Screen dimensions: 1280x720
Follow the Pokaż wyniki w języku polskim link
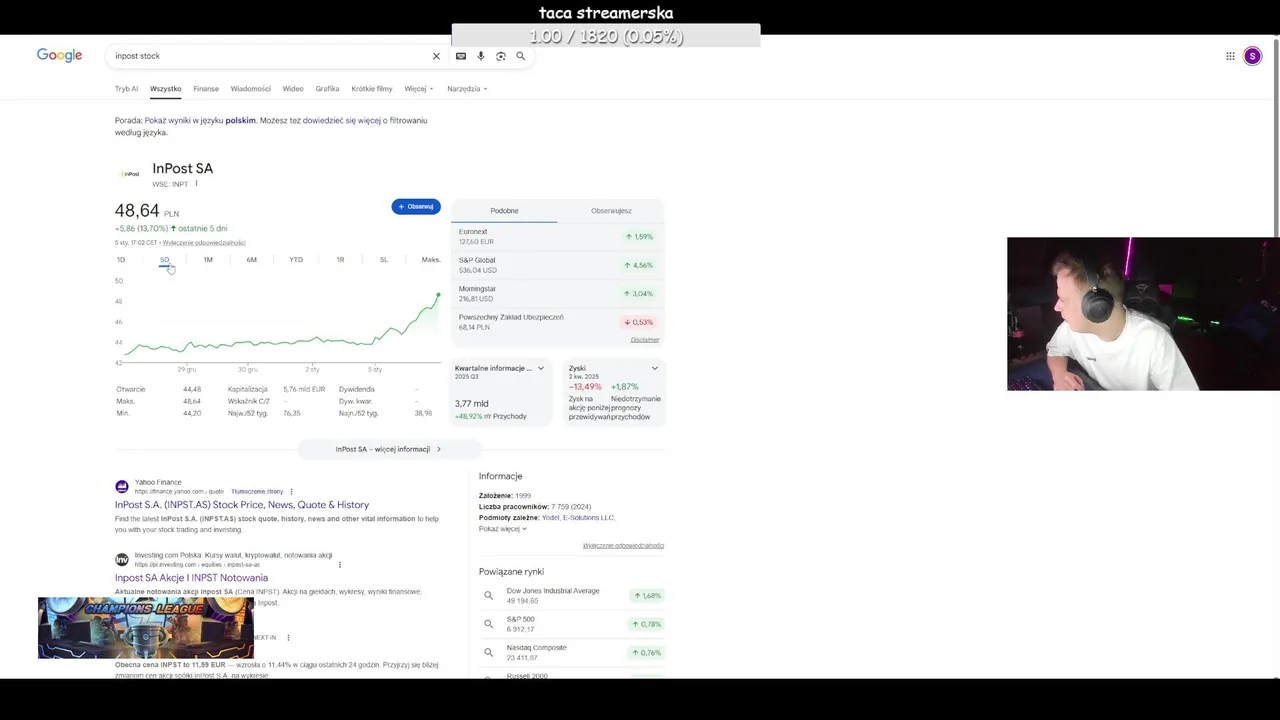tap(200, 120)
